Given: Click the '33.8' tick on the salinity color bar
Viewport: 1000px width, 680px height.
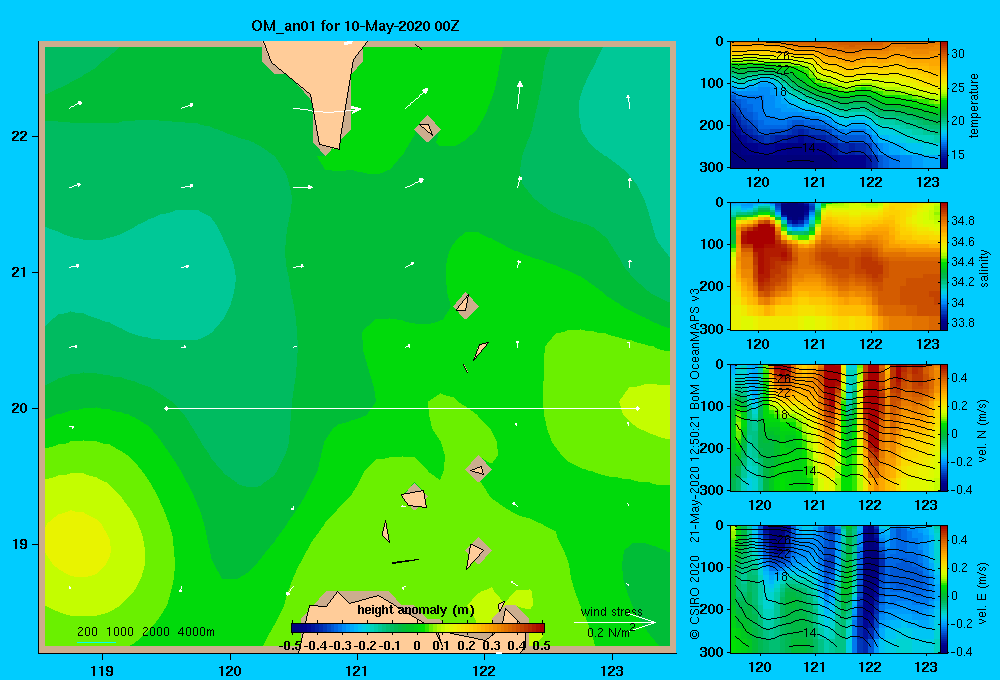Looking at the screenshot, I should coord(962,323).
